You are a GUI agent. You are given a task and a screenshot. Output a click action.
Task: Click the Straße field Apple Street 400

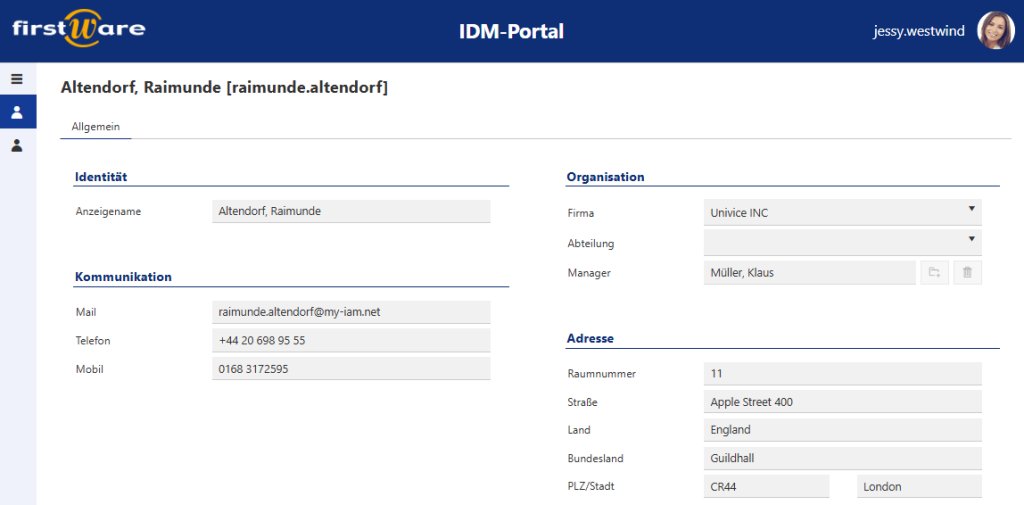tap(842, 402)
